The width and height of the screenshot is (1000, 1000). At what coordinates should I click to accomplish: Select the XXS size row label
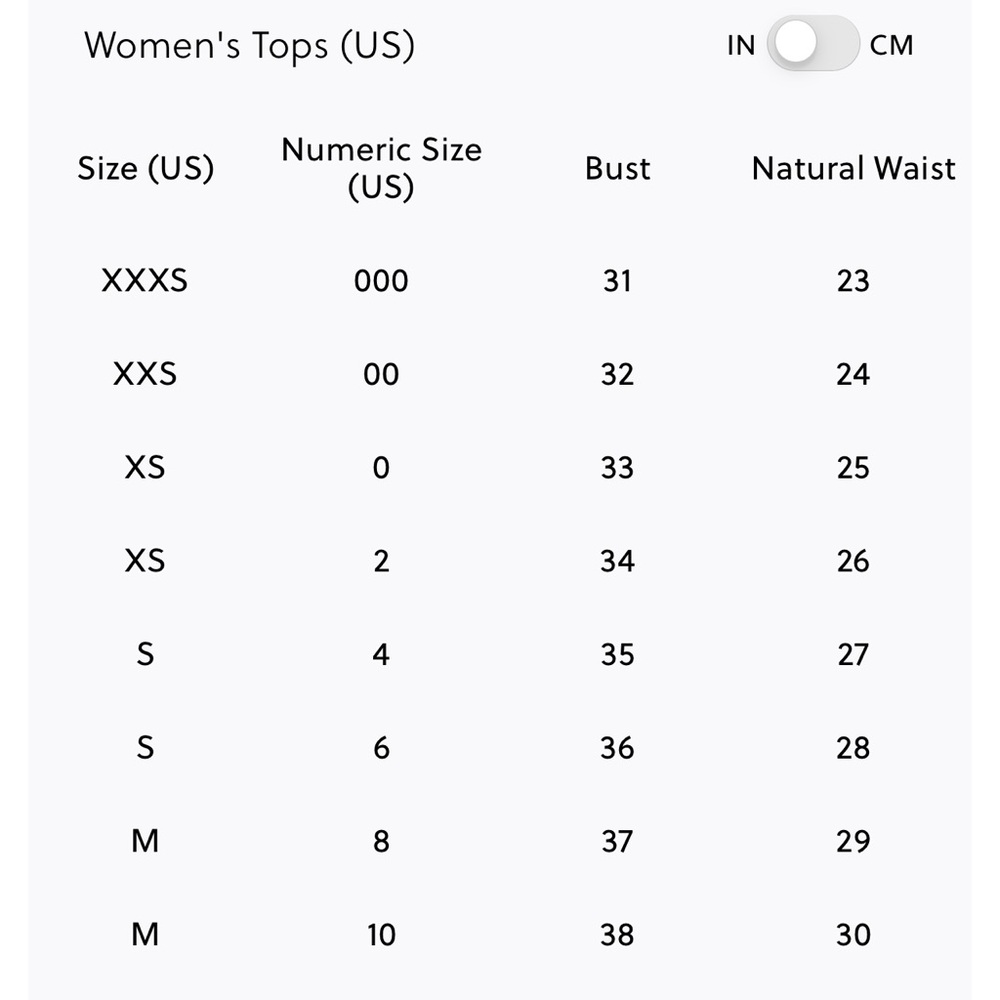click(145, 374)
